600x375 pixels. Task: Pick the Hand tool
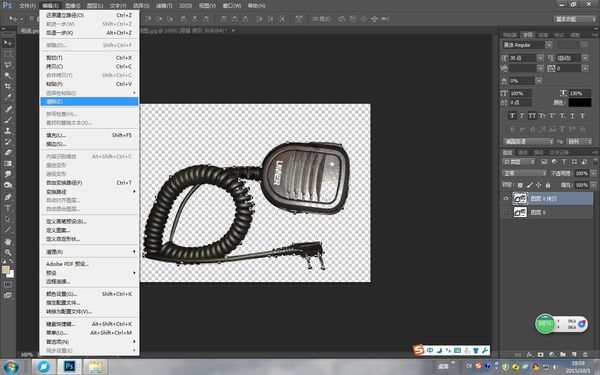point(8,242)
